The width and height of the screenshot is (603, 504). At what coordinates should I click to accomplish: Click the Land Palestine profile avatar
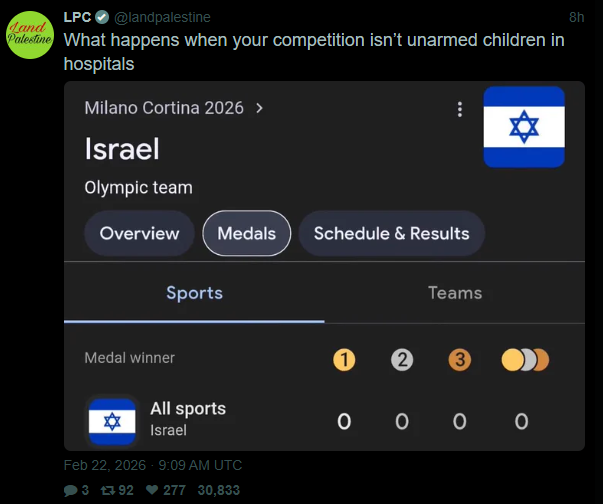31,35
